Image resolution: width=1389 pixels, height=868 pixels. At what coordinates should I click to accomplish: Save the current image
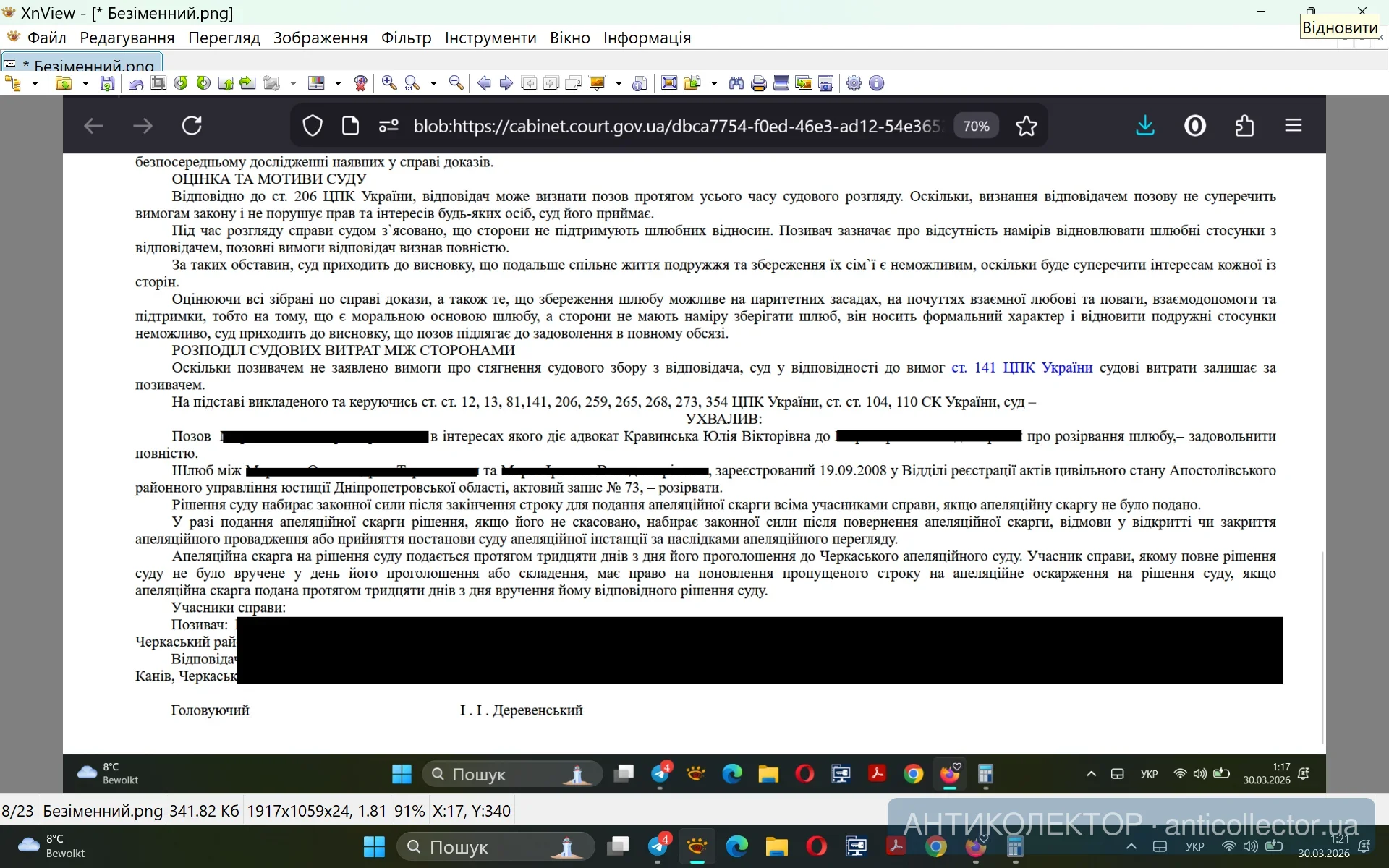click(x=107, y=83)
